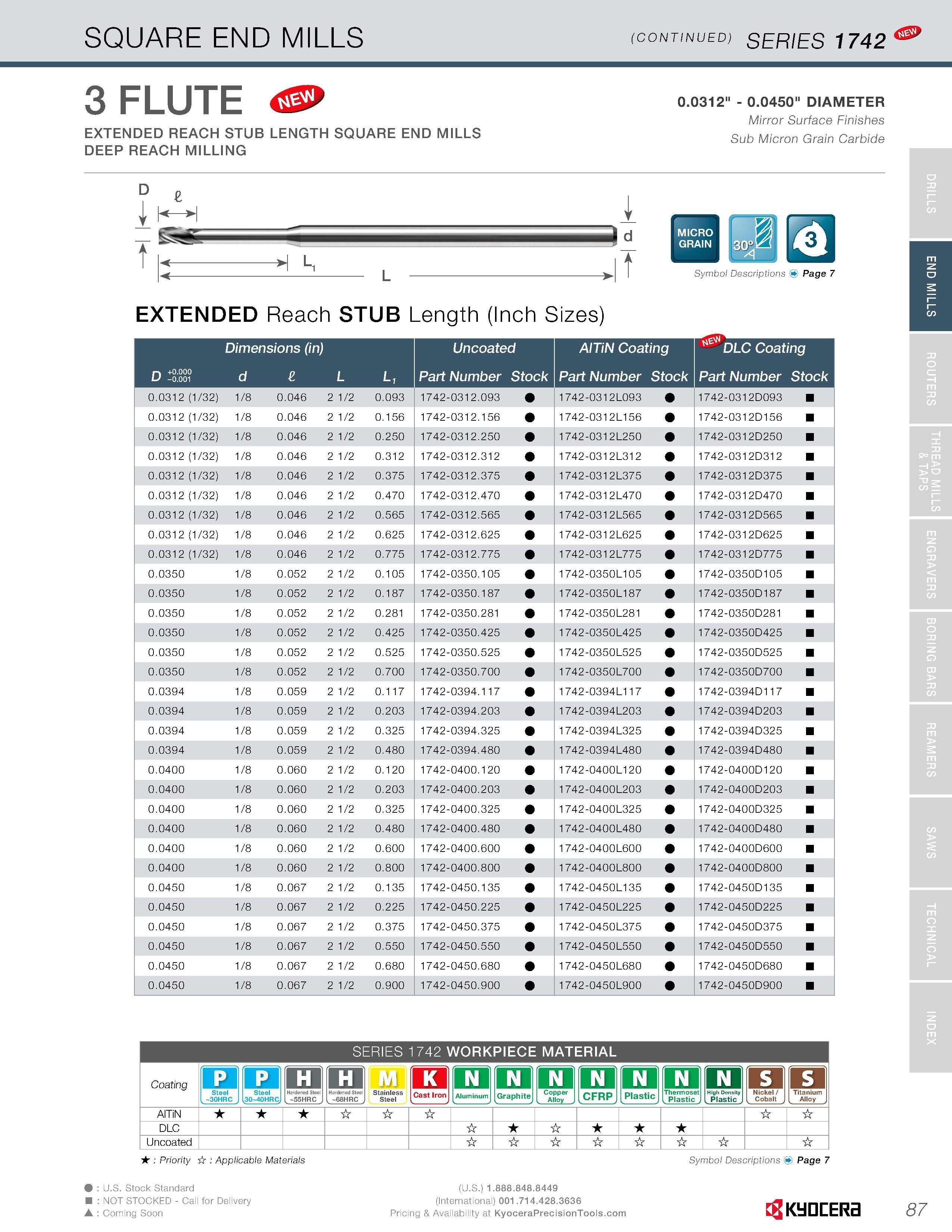The height and width of the screenshot is (1232, 952).
Task: Click the Stainless Steel M icon
Action: [x=388, y=1084]
